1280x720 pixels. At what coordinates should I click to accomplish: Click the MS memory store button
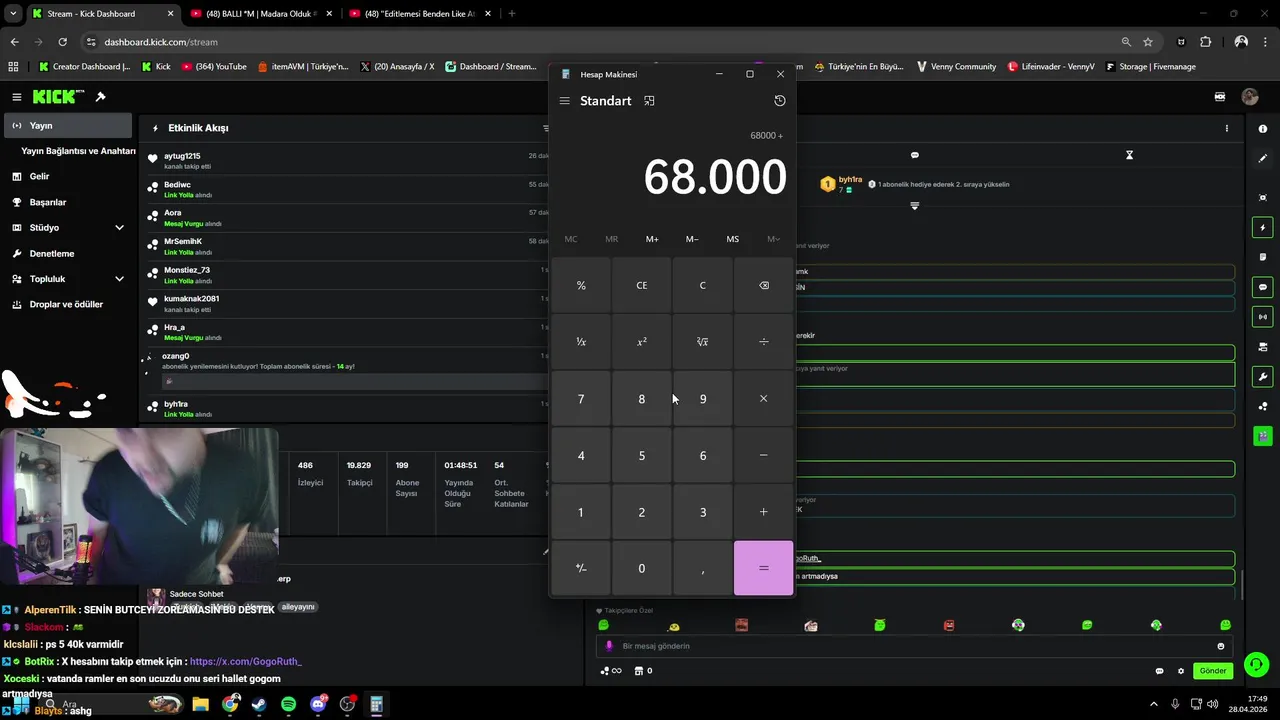[733, 239]
